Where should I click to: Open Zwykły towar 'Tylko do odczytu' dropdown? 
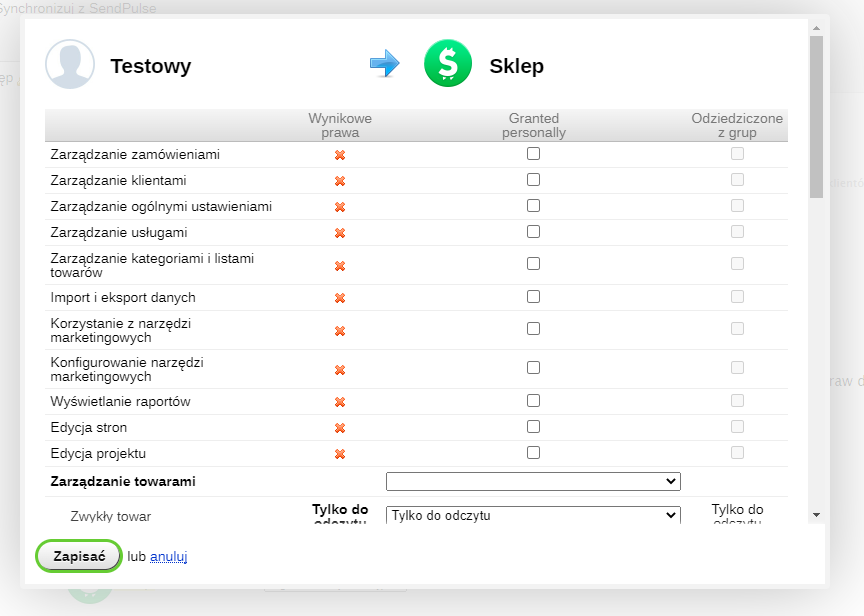click(533, 516)
